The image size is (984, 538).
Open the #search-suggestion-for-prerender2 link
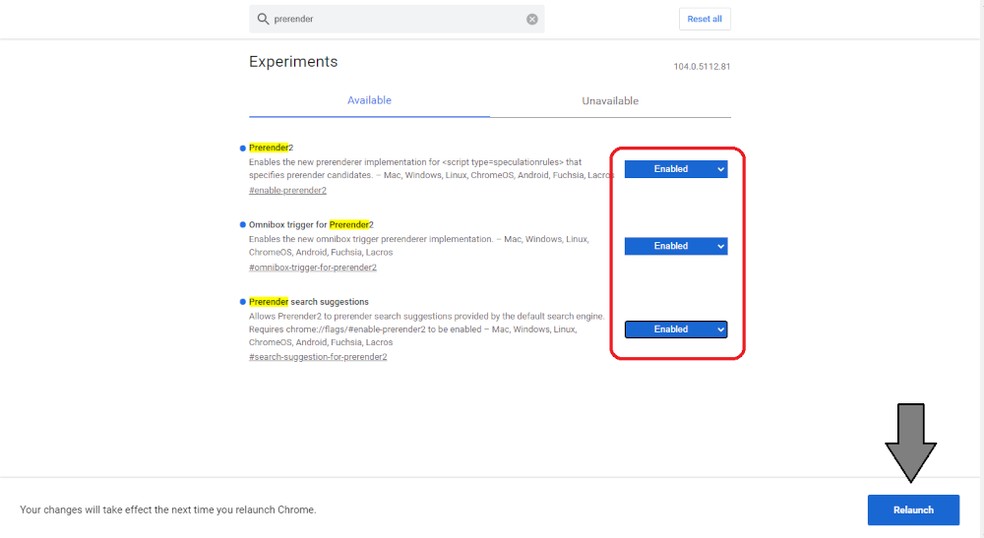point(317,356)
